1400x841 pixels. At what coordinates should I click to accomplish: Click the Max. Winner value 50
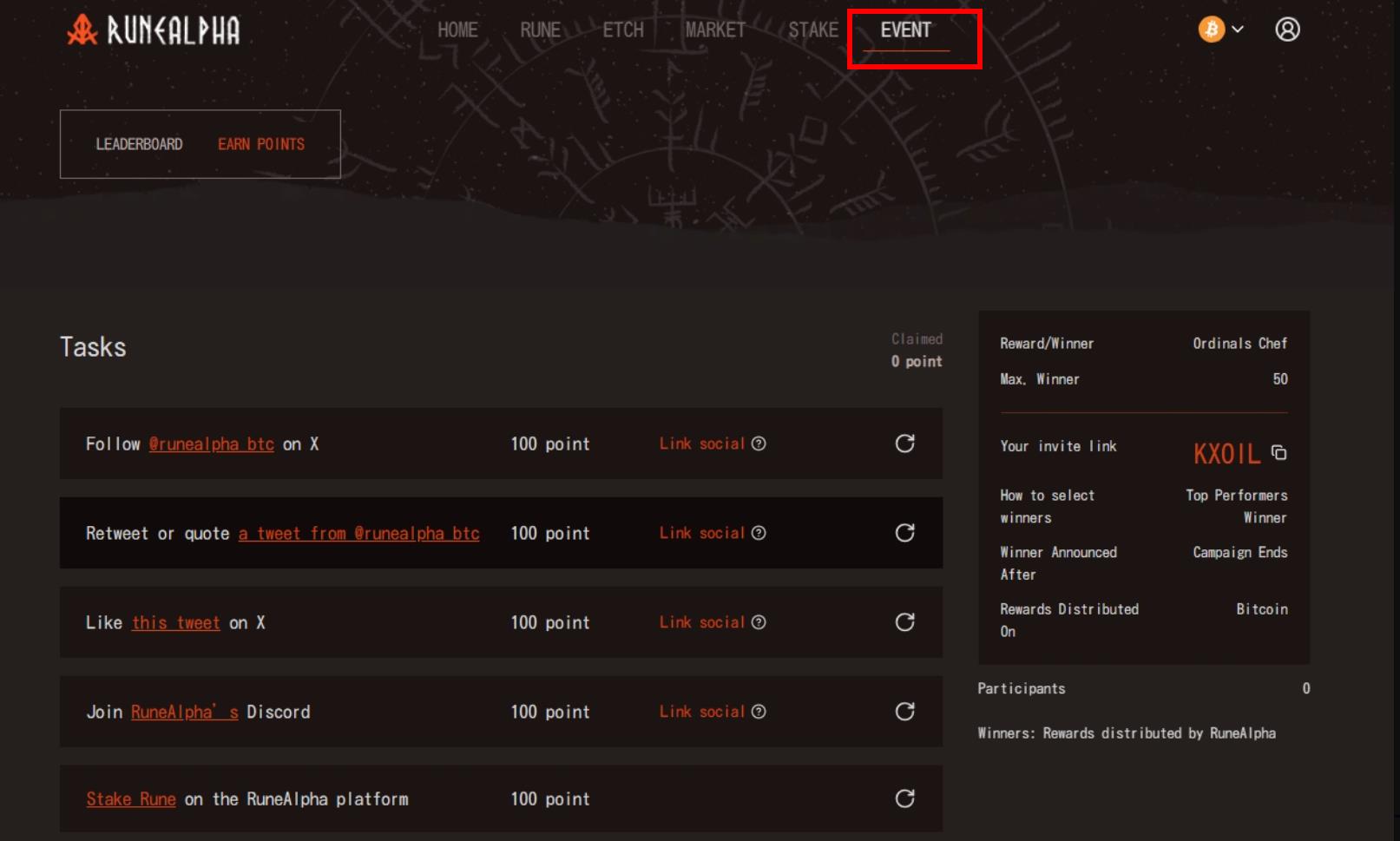click(x=1280, y=379)
